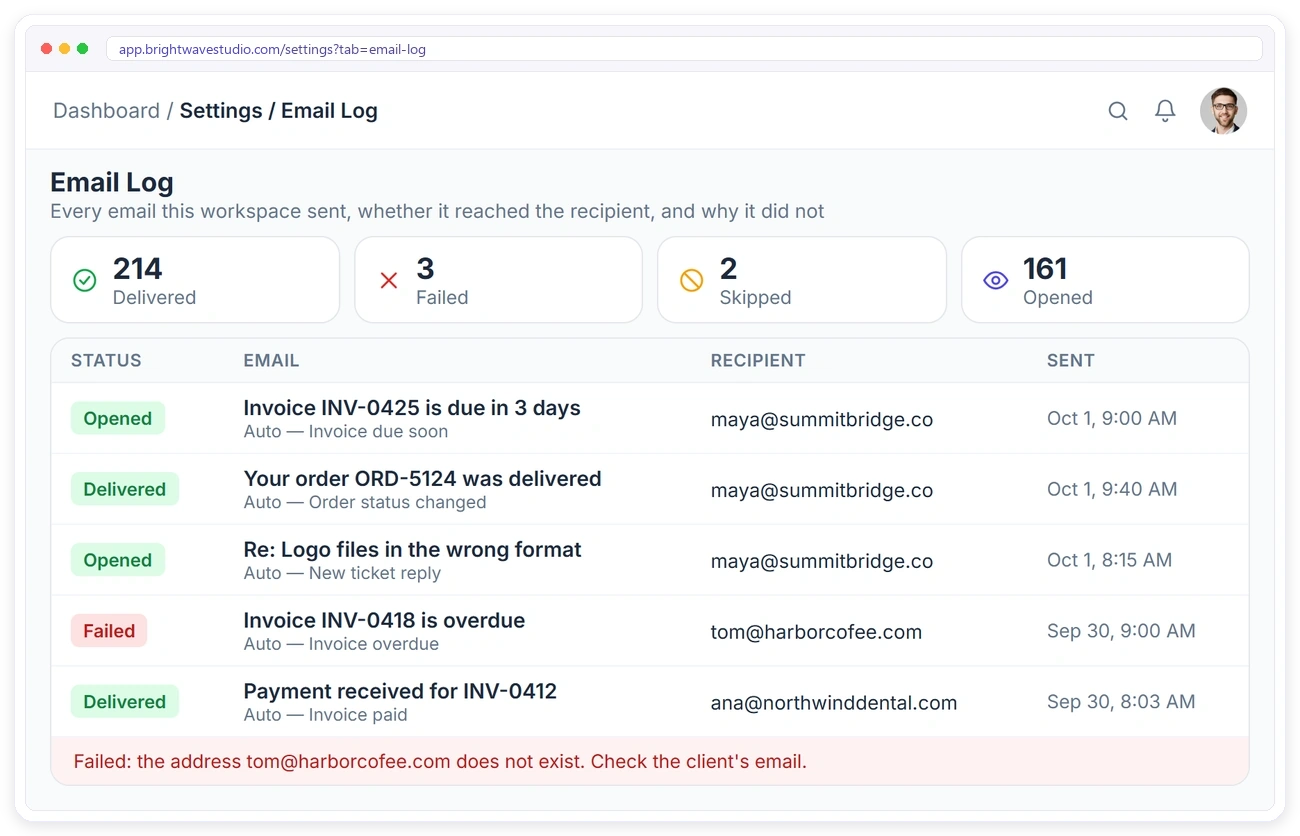Open "Invoice INV-0418 is overdue" email
The height and width of the screenshot is (836, 1300).
pos(384,621)
